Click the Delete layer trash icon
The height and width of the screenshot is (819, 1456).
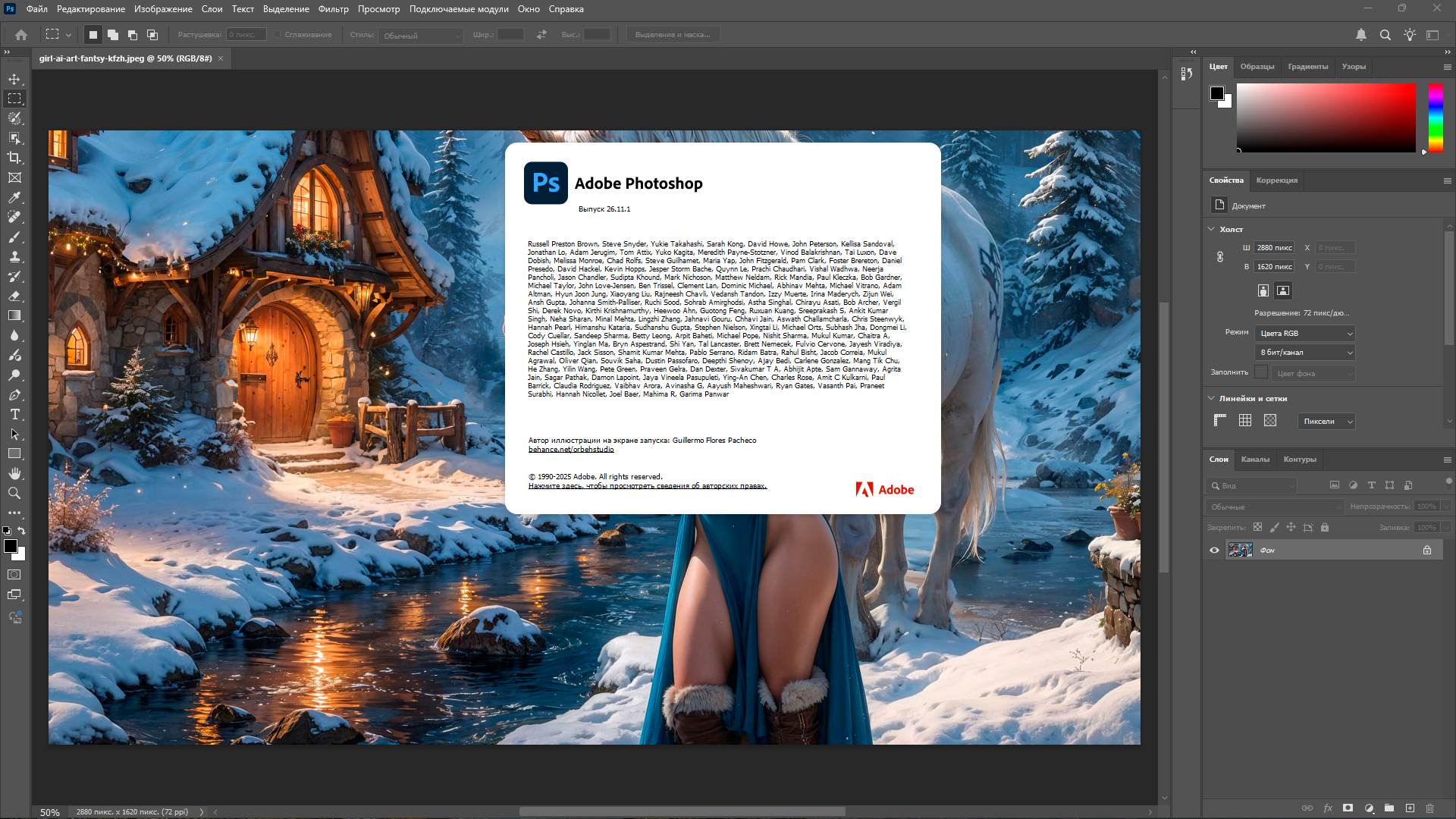coord(1429,808)
